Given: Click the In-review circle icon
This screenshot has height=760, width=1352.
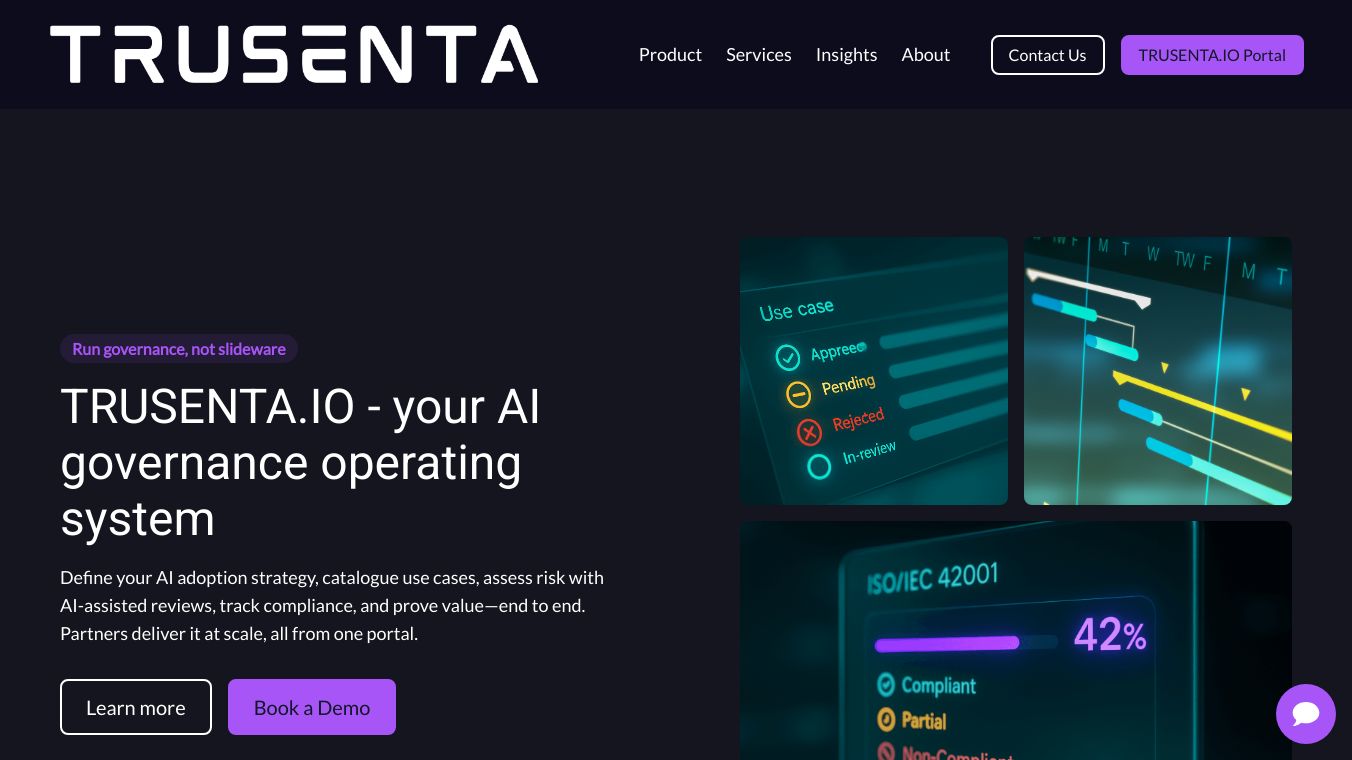Looking at the screenshot, I should (x=819, y=466).
